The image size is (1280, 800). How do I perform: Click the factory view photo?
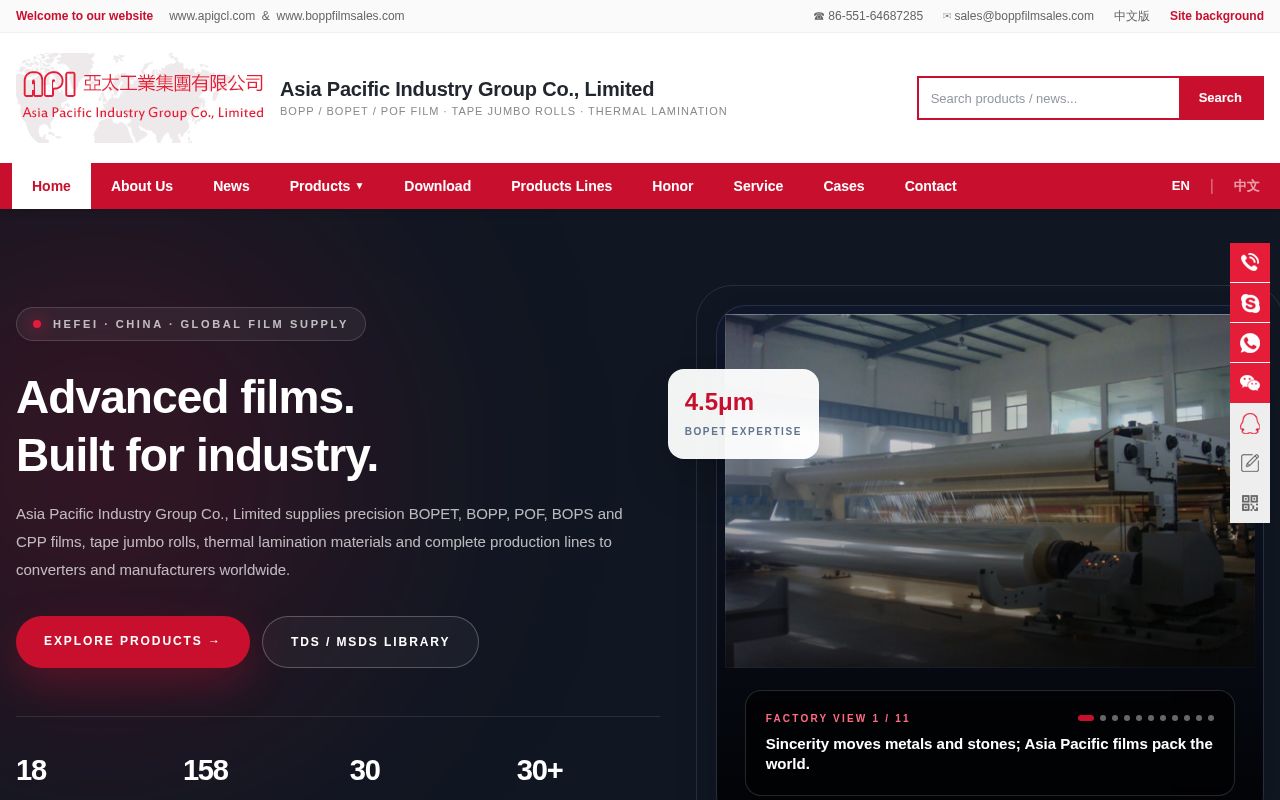tap(990, 491)
